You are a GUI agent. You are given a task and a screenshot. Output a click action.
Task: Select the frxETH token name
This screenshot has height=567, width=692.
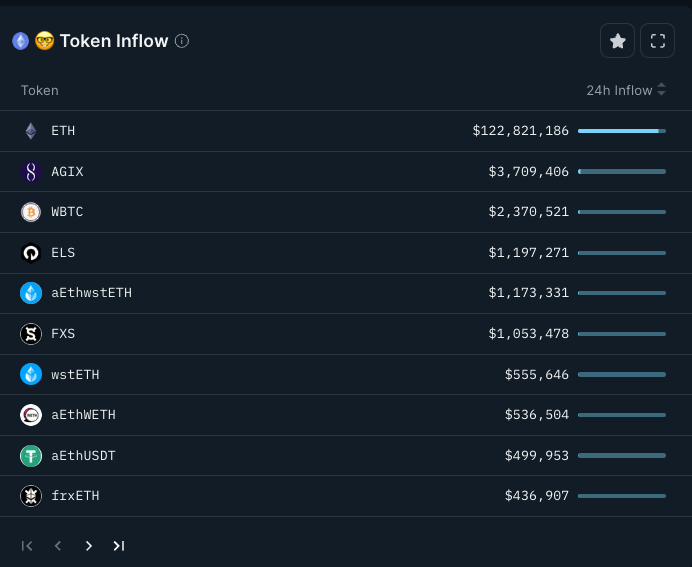(x=75, y=496)
